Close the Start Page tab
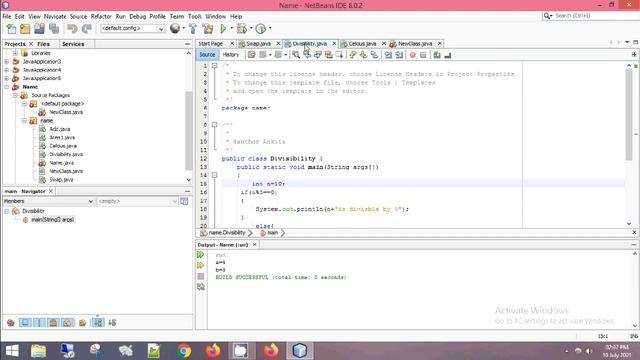 232,43
